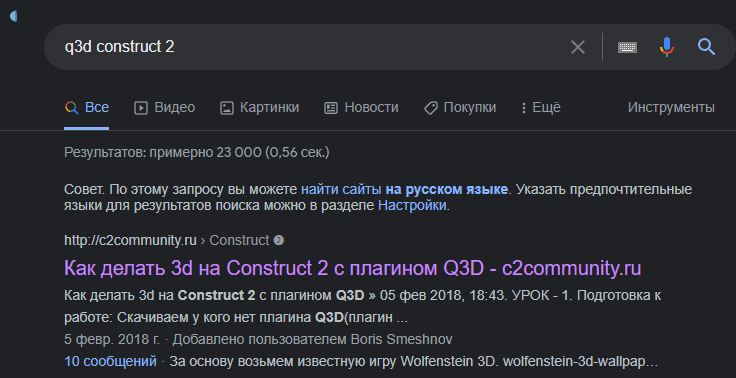Open result 'Как делать 3d на Construct 2'
Screen dimensions: 736x378
(x=353, y=268)
